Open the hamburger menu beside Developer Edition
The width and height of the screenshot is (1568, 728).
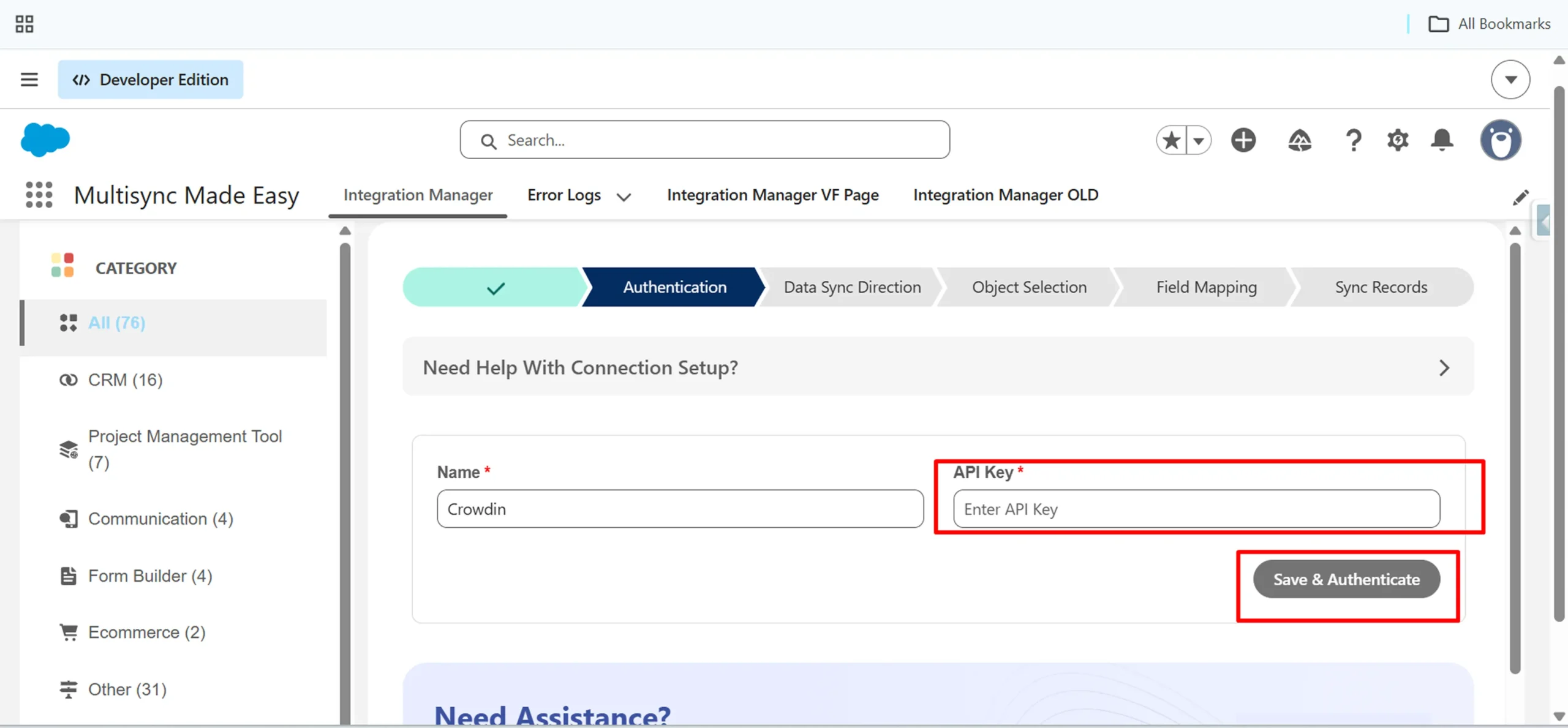click(29, 80)
